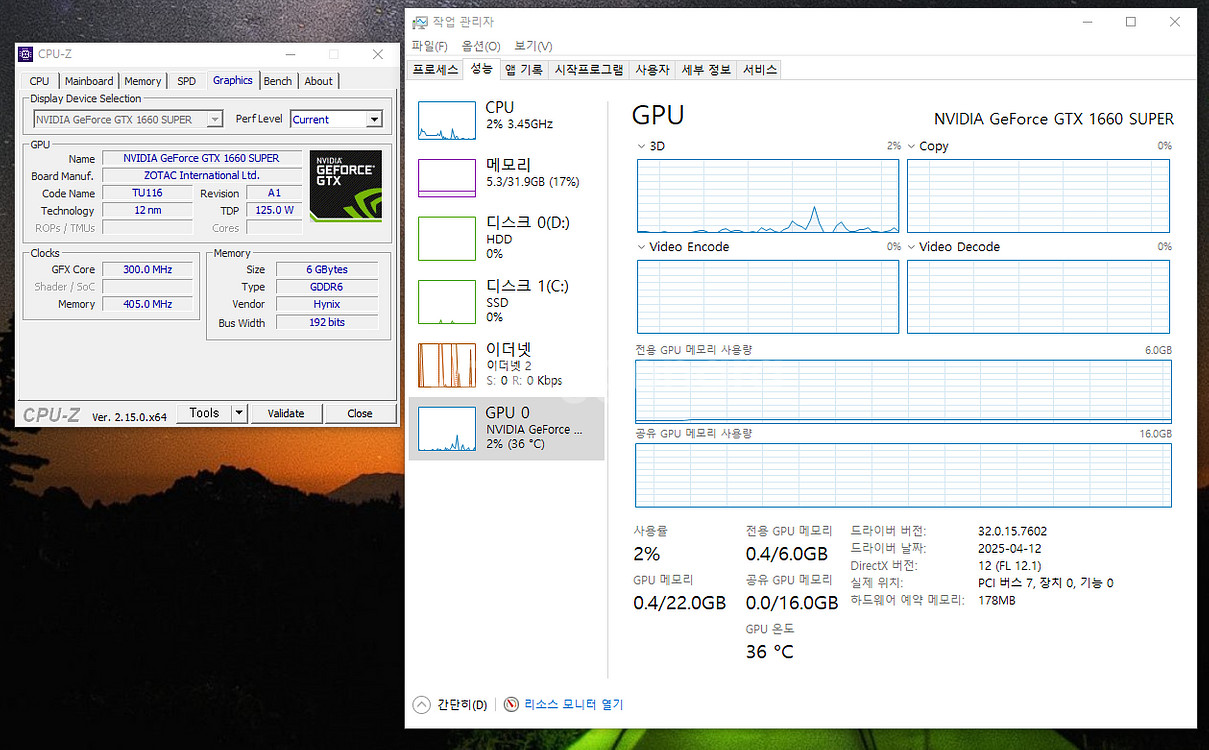The width and height of the screenshot is (1209, 750).
Task: Switch to the CPU tab in CPU-Z
Action: pyautogui.click(x=39, y=81)
